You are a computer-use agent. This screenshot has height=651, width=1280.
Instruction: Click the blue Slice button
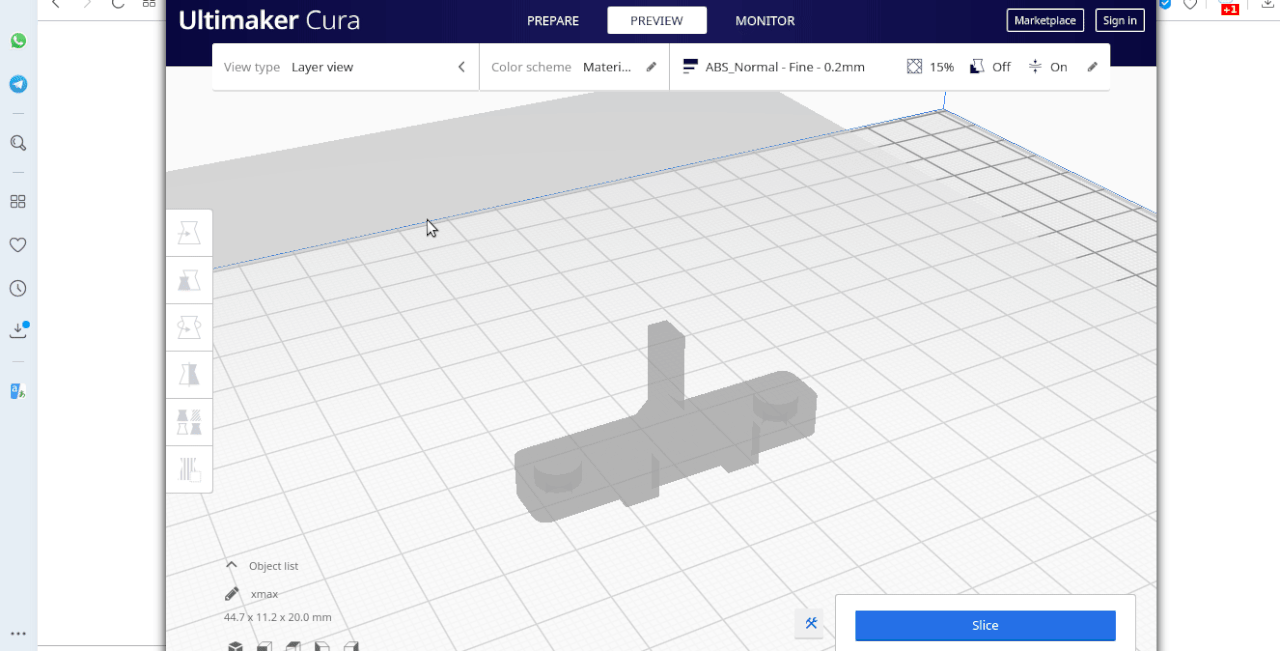point(985,625)
